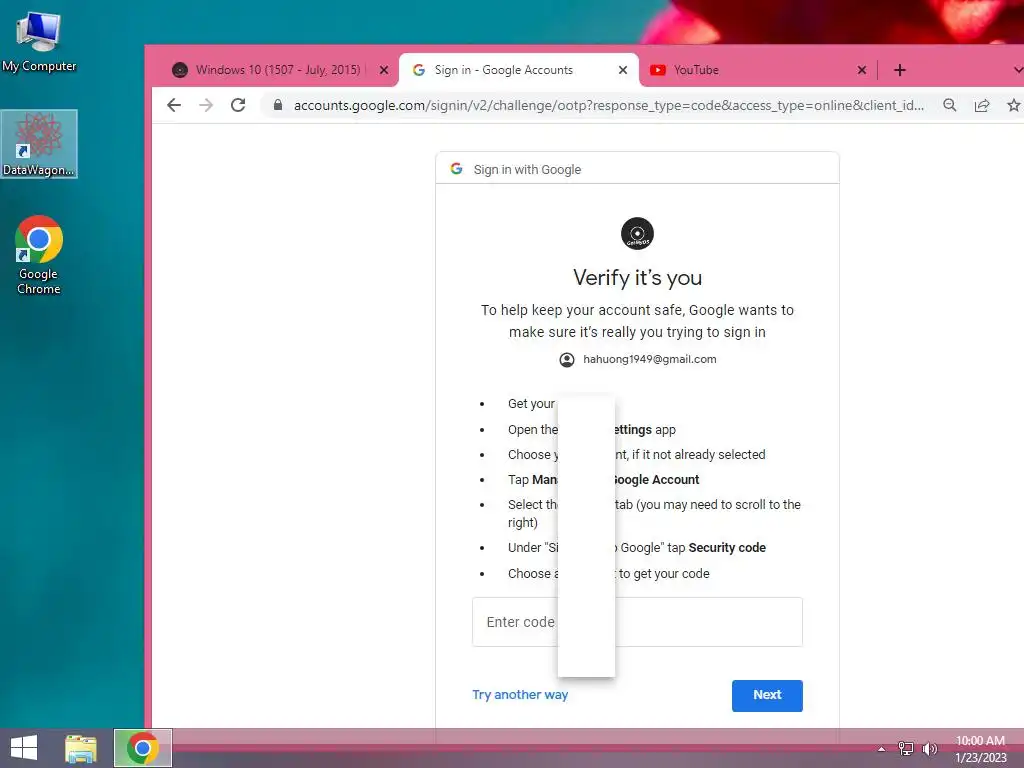This screenshot has width=1024, height=768.
Task: Close the Google Accounts tab
Action: coord(623,70)
